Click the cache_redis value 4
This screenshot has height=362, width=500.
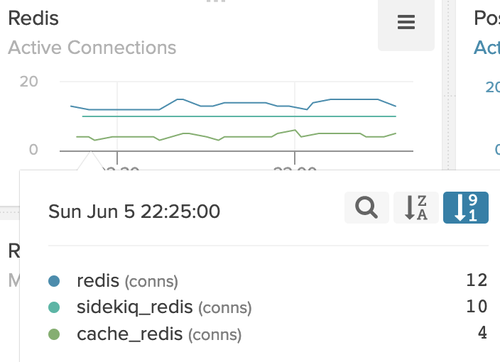tap(482, 333)
